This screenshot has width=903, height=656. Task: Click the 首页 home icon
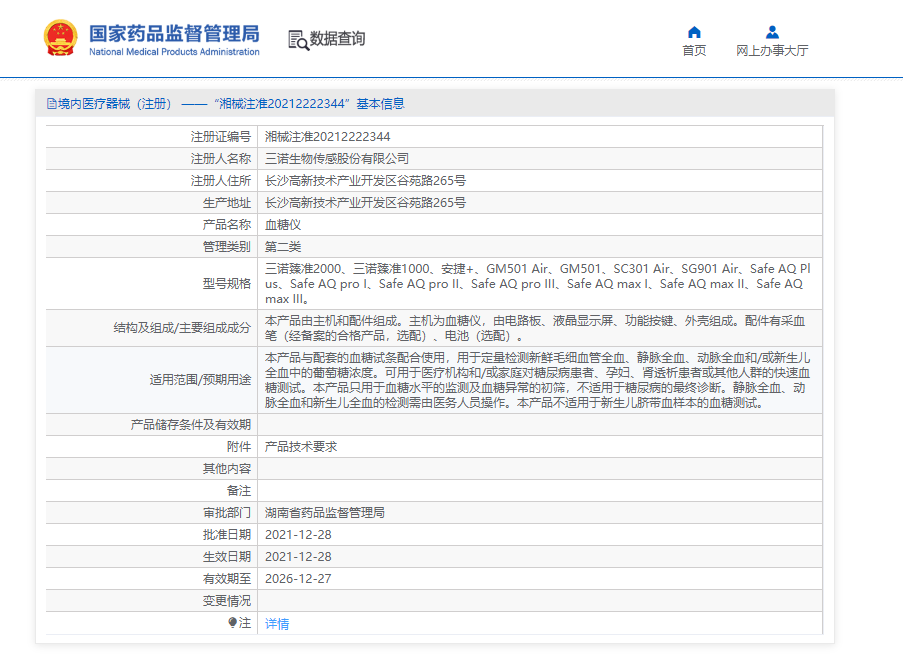[694, 32]
